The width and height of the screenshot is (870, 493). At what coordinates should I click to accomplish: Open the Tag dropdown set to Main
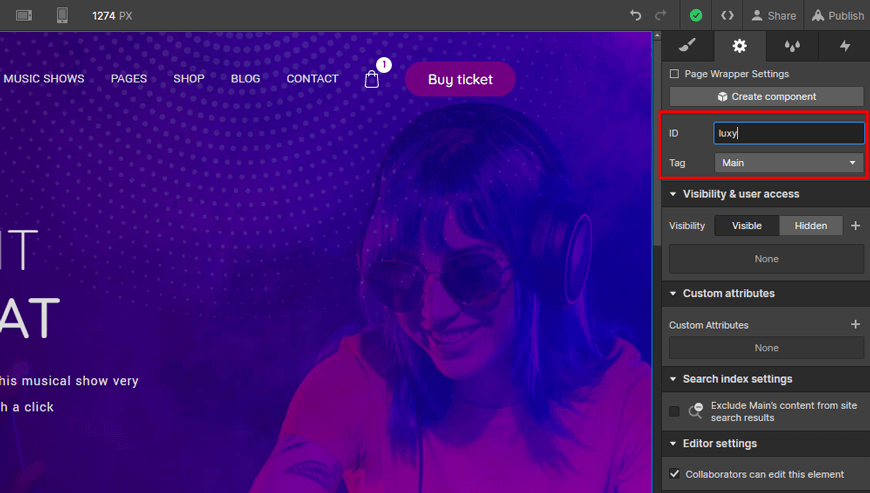point(788,163)
